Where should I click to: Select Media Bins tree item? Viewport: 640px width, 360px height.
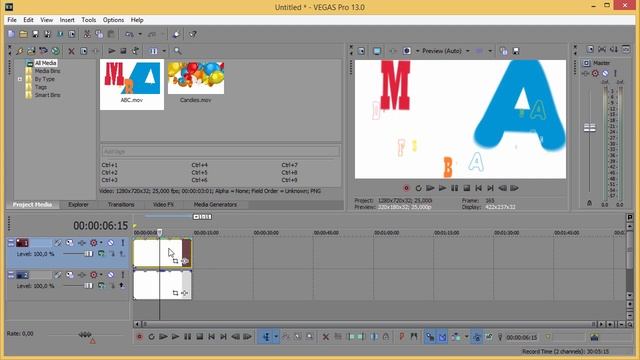point(47,71)
